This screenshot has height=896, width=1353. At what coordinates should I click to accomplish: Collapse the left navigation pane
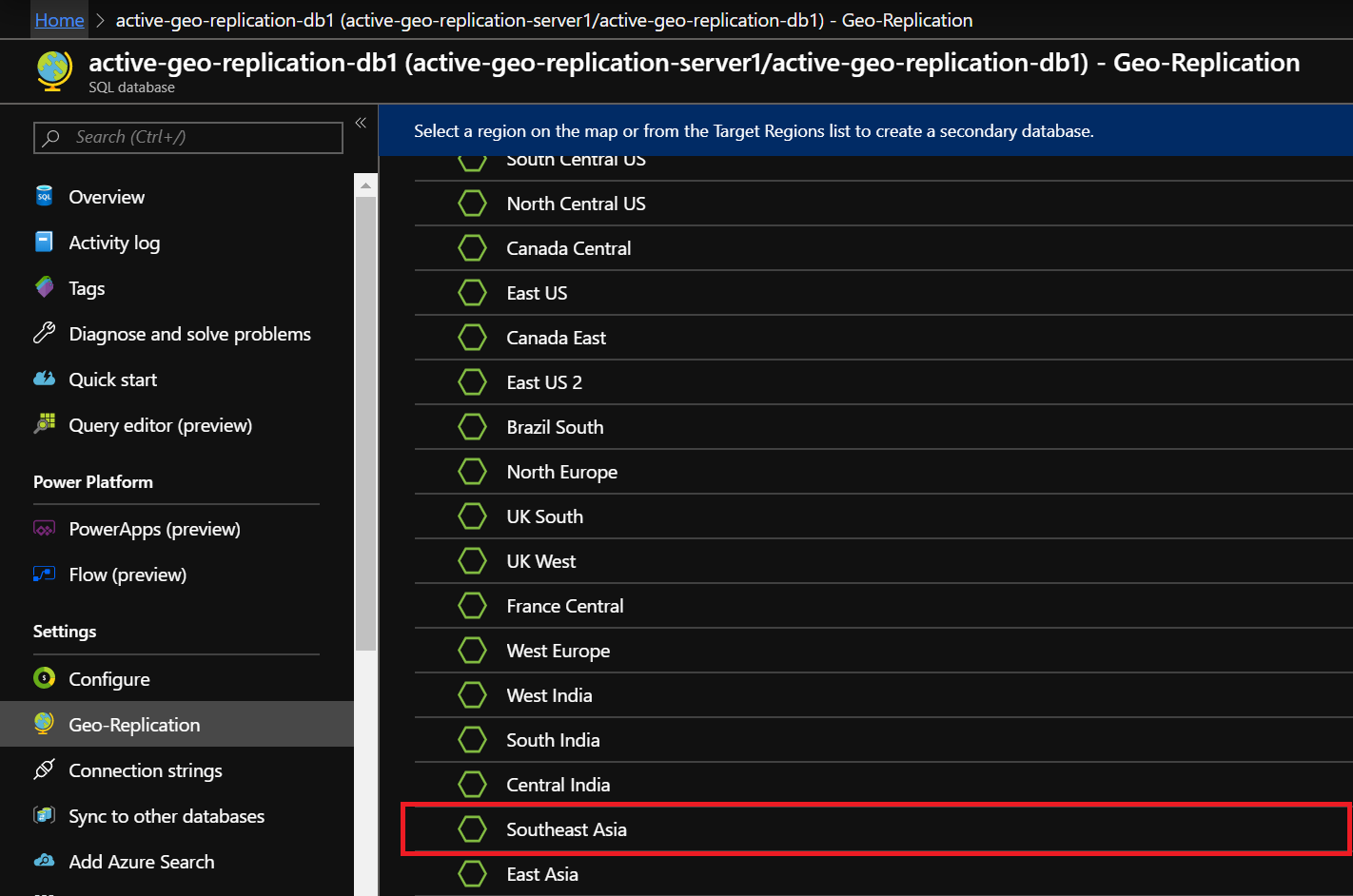360,122
